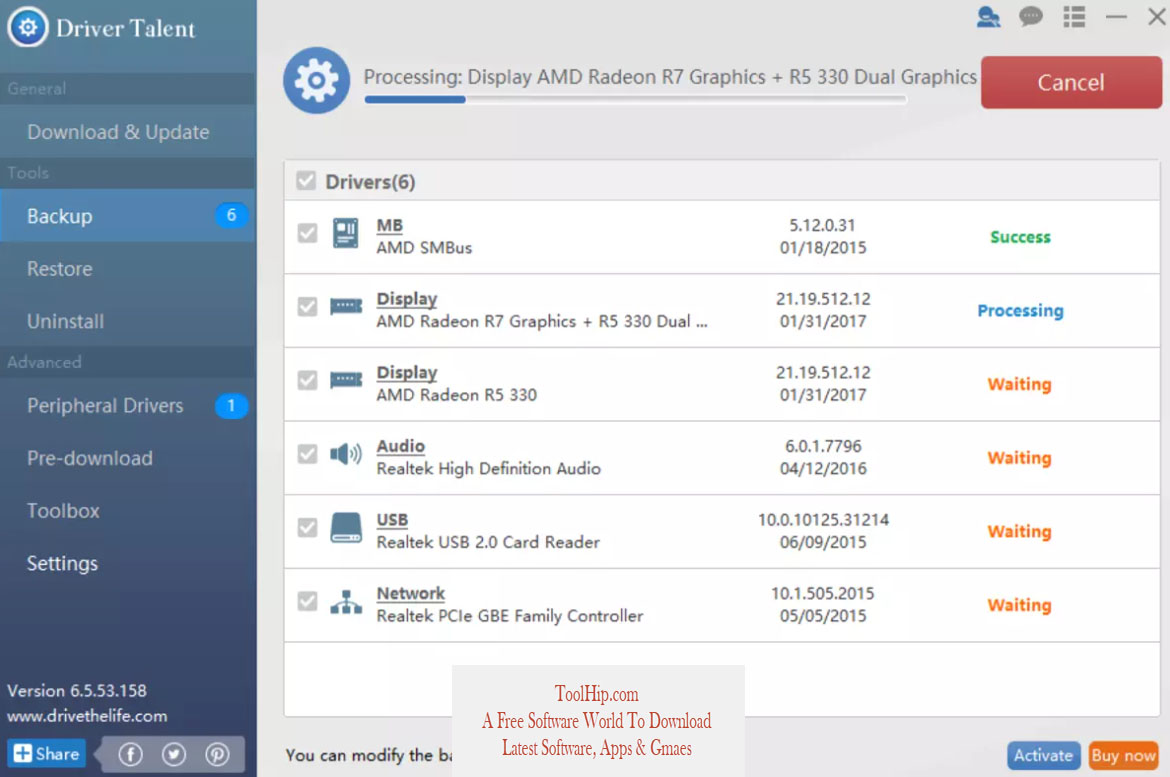Click the network icon for Realtek PCIe GBE
Screen dimensions: 1170x777
point(345,601)
